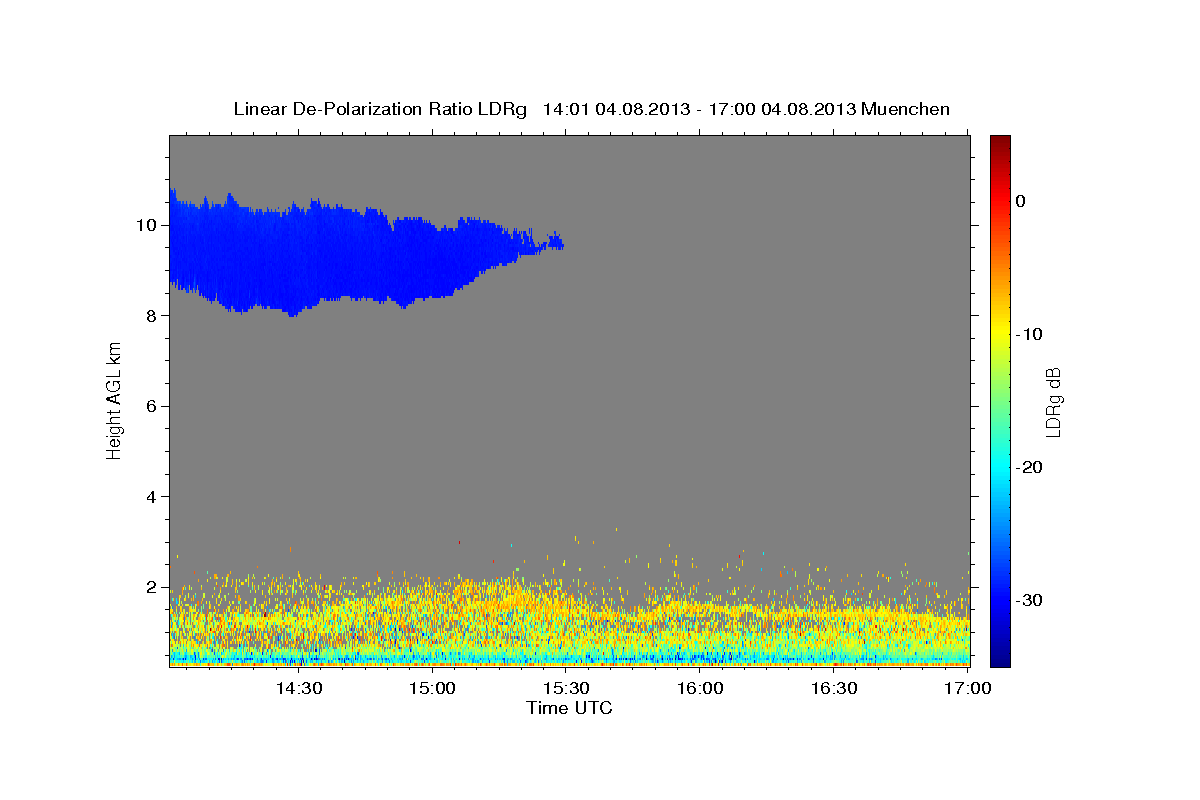Click the 17:00 time tick label
This screenshot has width=1200, height=800.
click(x=968, y=688)
